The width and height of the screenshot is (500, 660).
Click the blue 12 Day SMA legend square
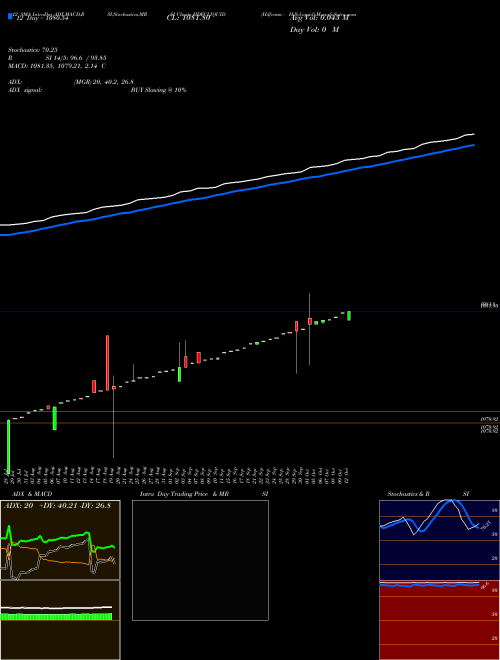click(x=11, y=16)
